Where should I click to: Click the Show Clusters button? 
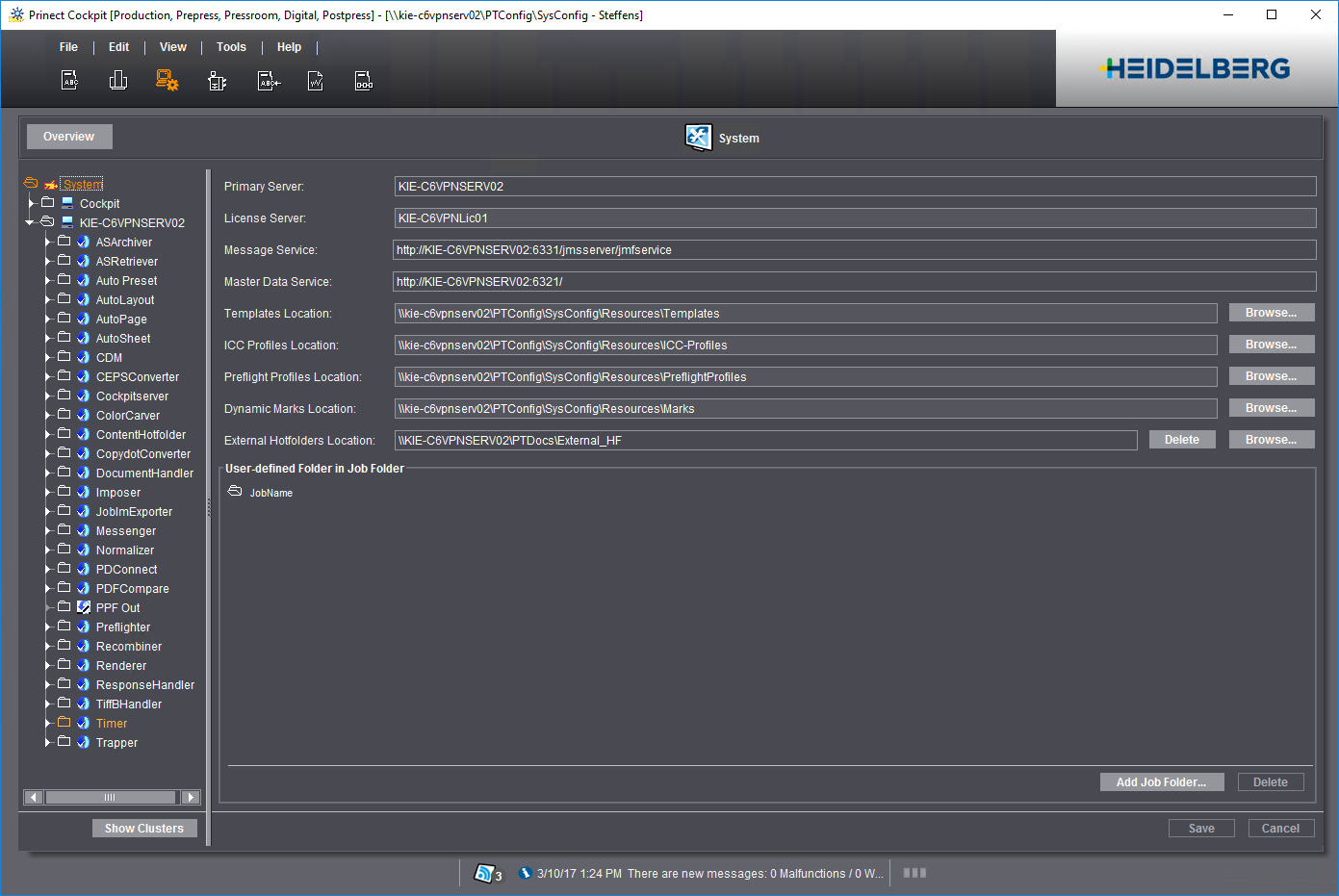pos(144,829)
